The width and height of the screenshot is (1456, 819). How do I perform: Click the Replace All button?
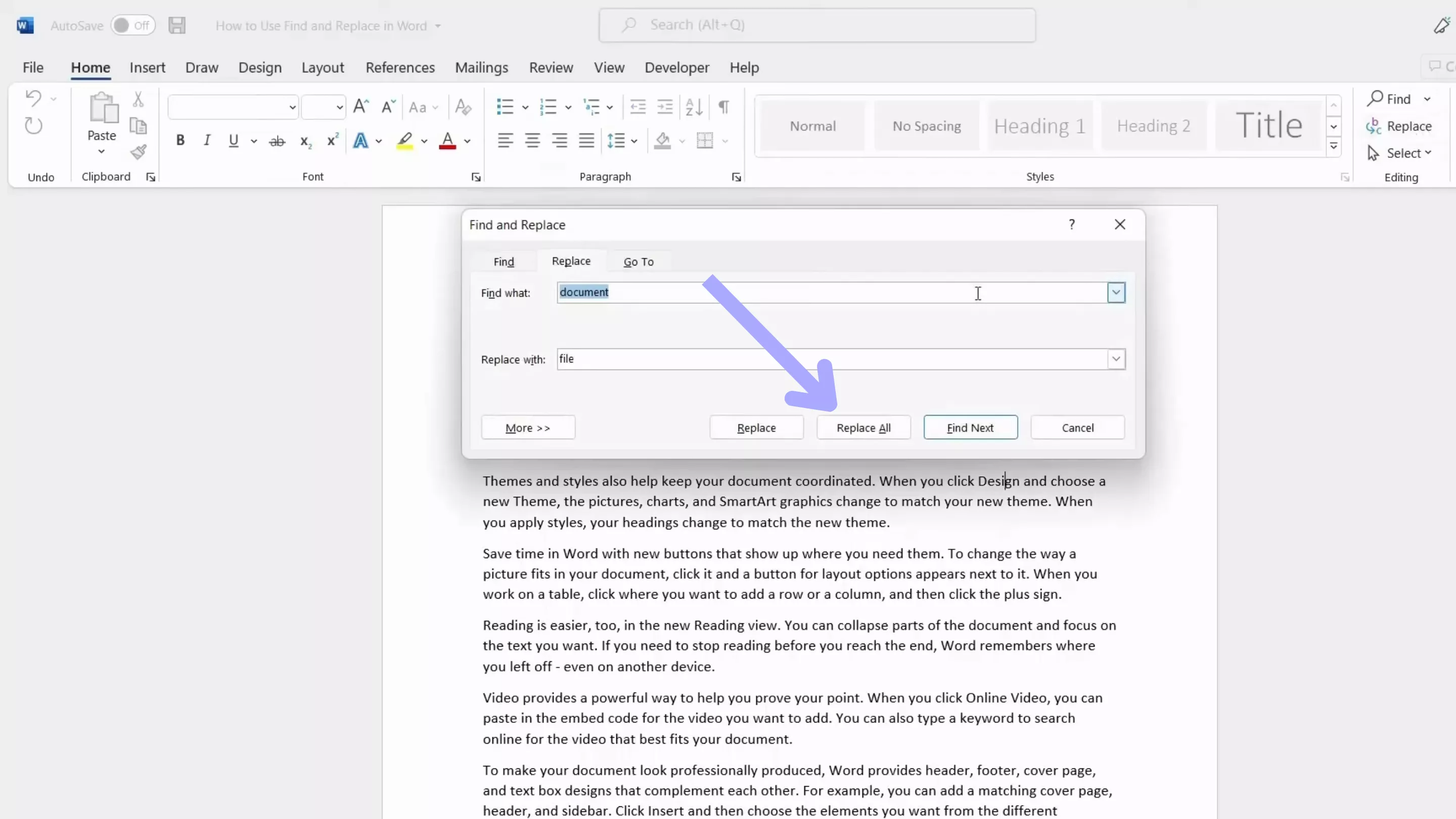(x=863, y=428)
